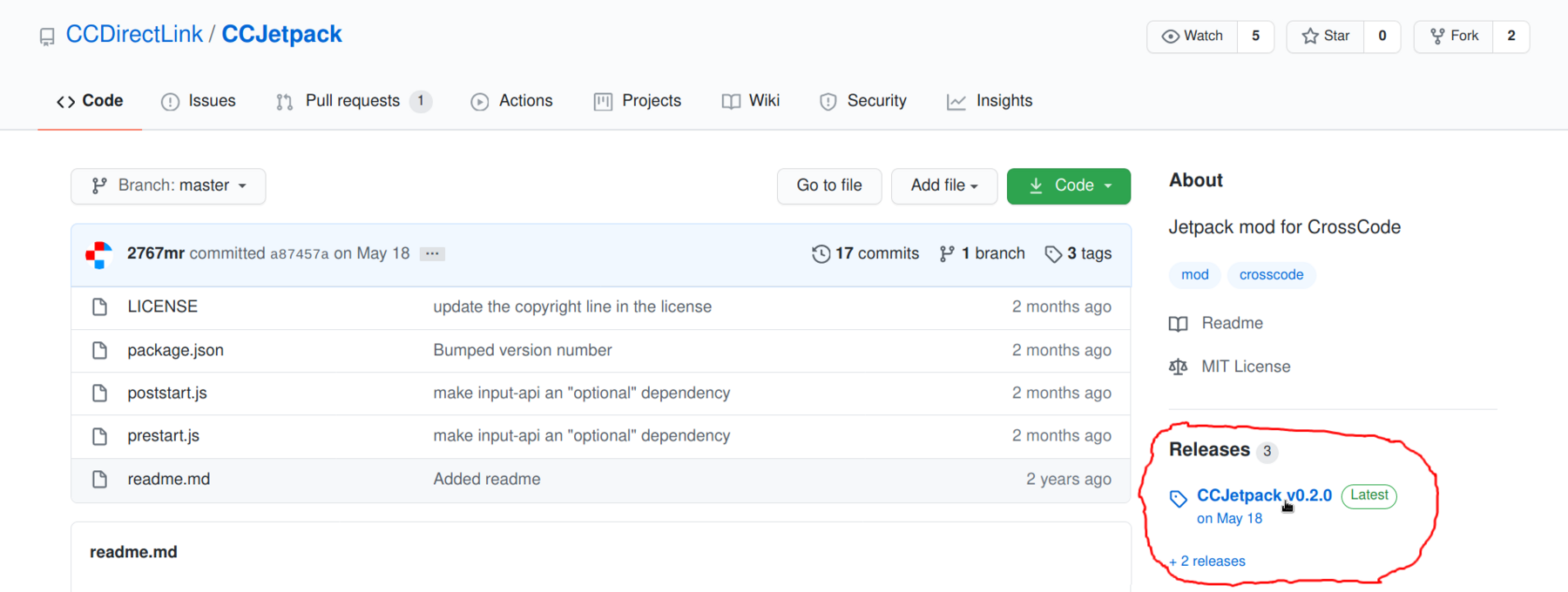Star the CCJetpack repository

pyautogui.click(x=1326, y=37)
